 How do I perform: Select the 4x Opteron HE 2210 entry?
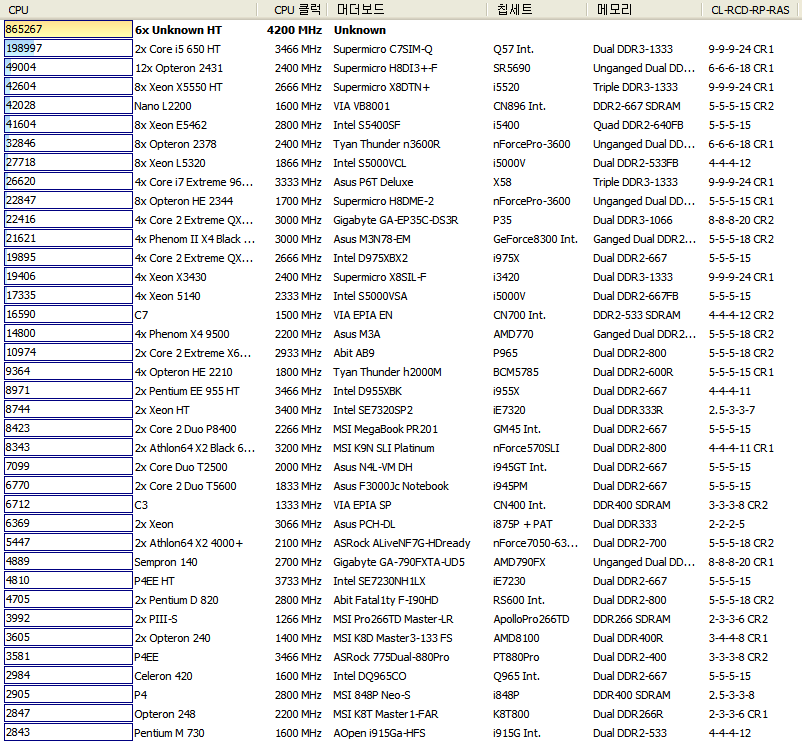[184, 372]
